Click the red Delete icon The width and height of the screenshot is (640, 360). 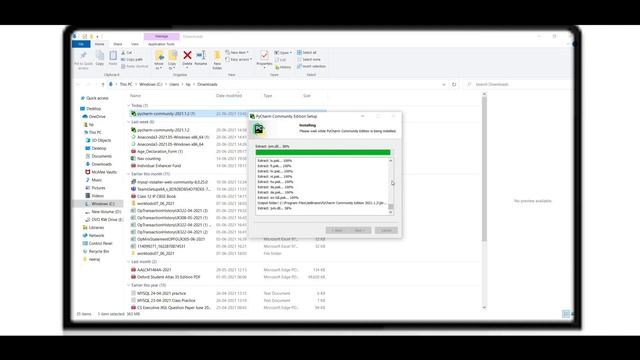(187, 55)
